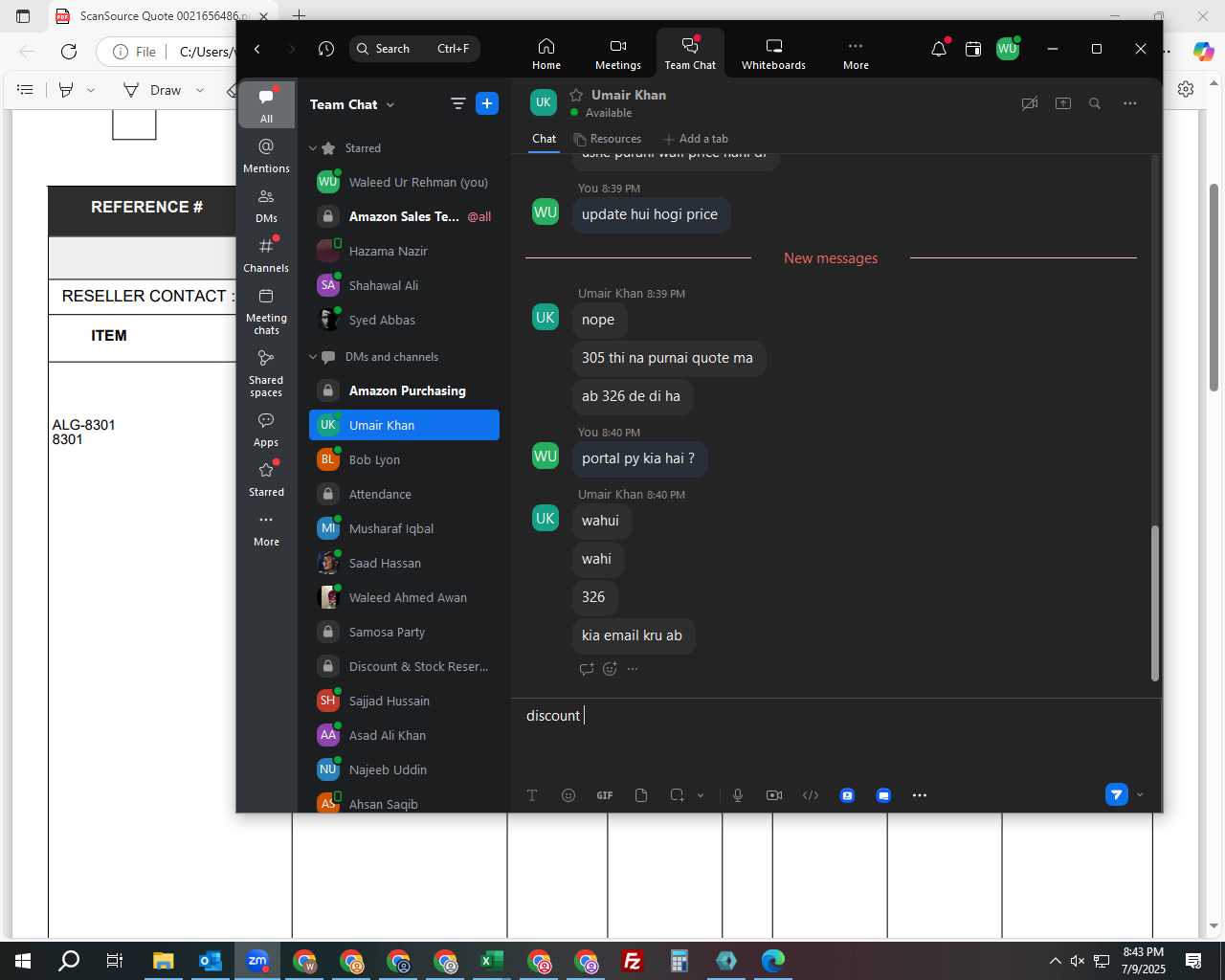Open DMs in sidebar
Image resolution: width=1225 pixels, height=980 pixels.
click(266, 205)
